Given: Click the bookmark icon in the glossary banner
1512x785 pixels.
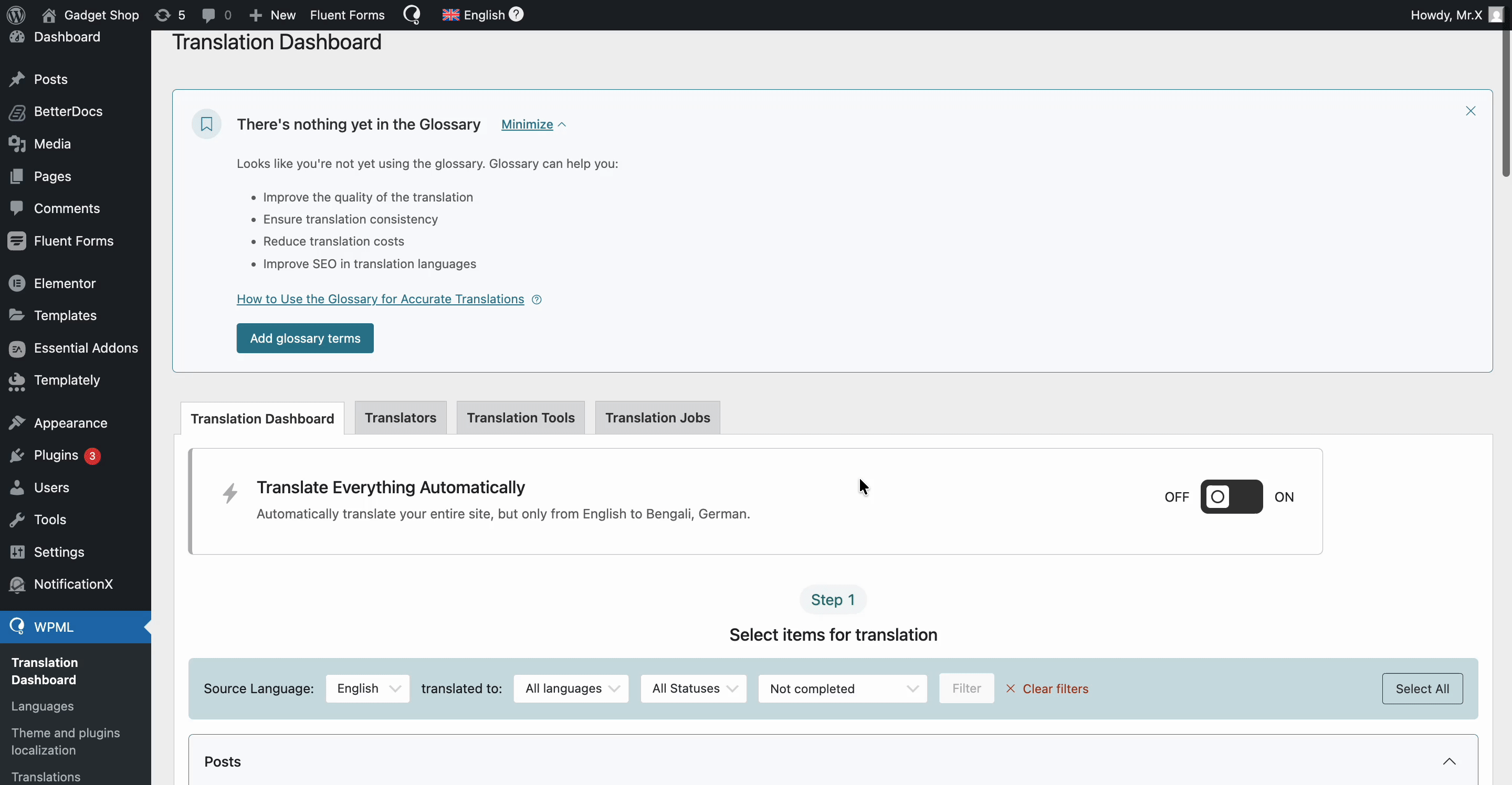Looking at the screenshot, I should [x=207, y=124].
